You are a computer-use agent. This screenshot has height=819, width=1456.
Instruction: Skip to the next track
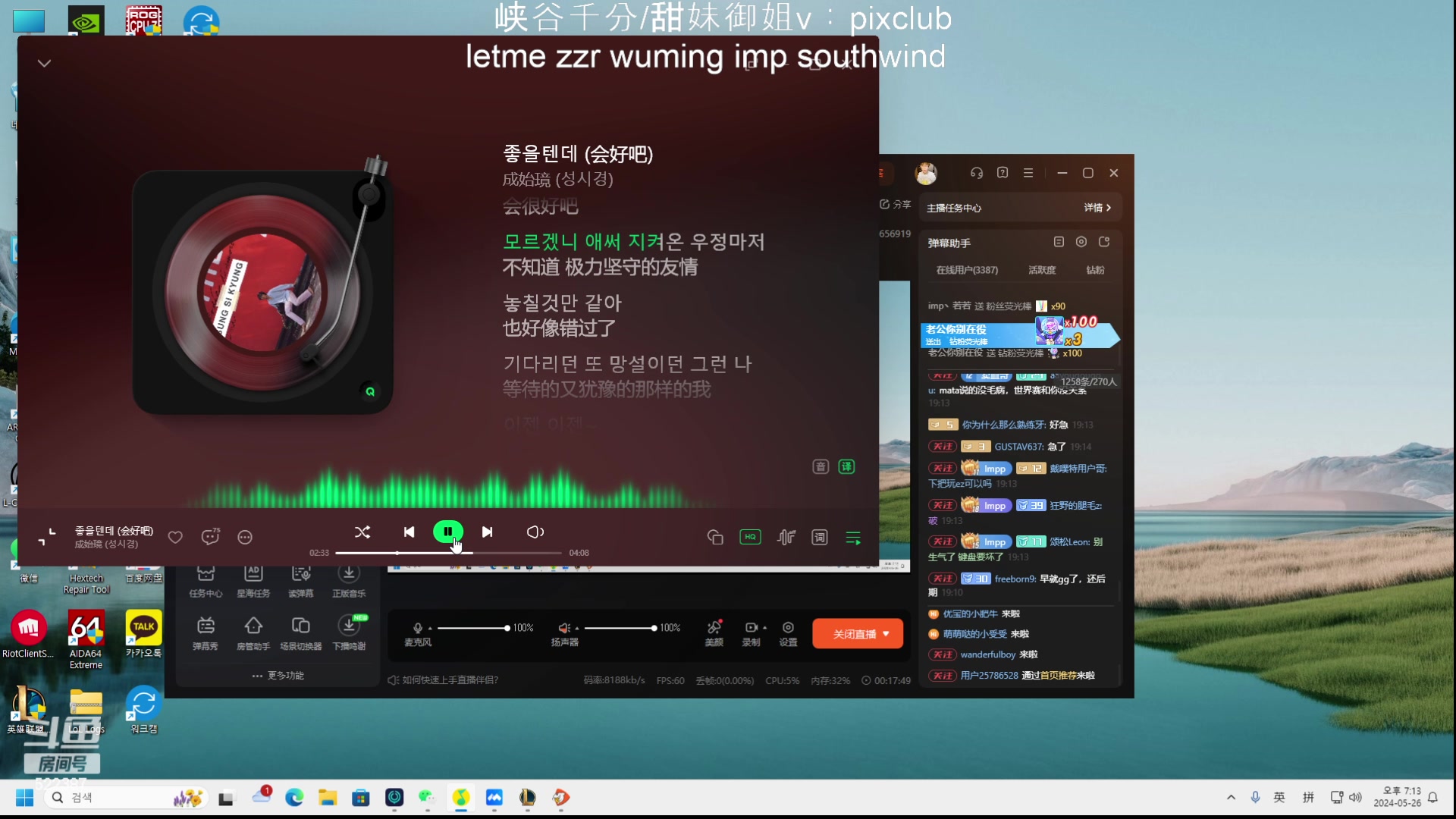(487, 532)
